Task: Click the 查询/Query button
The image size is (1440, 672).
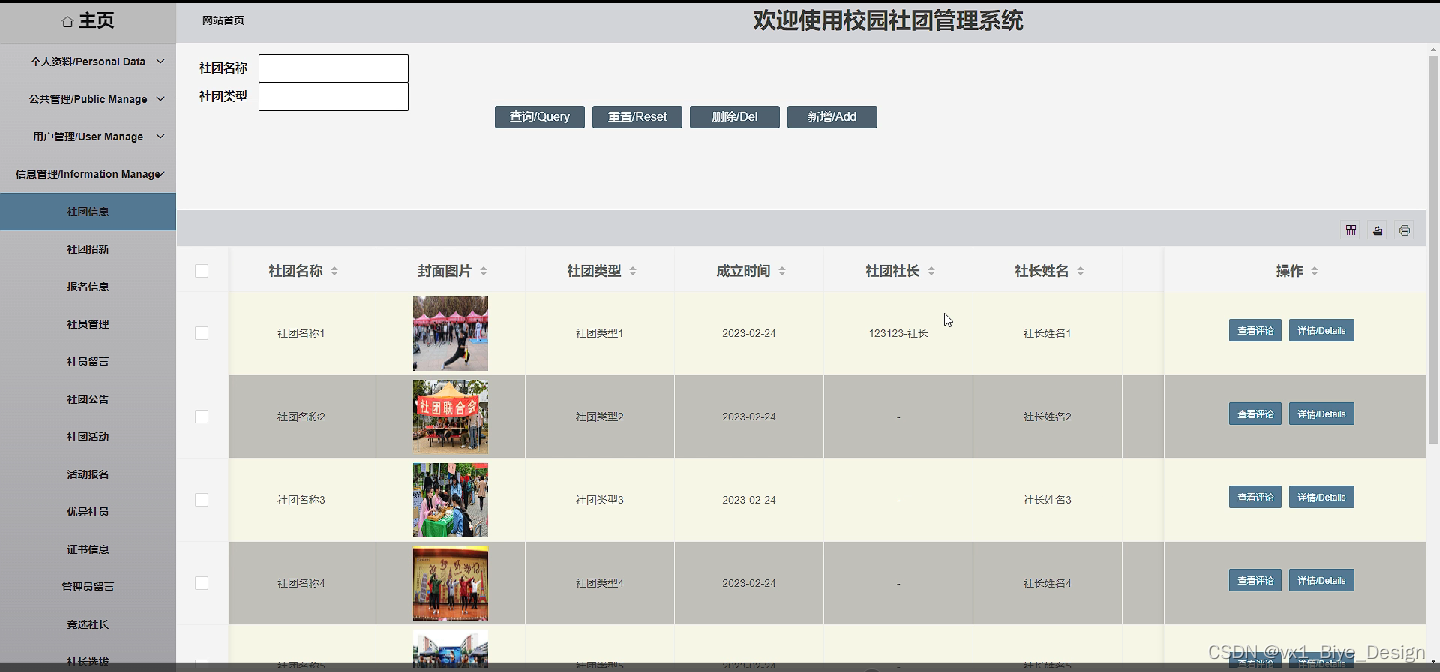Action: click(540, 117)
